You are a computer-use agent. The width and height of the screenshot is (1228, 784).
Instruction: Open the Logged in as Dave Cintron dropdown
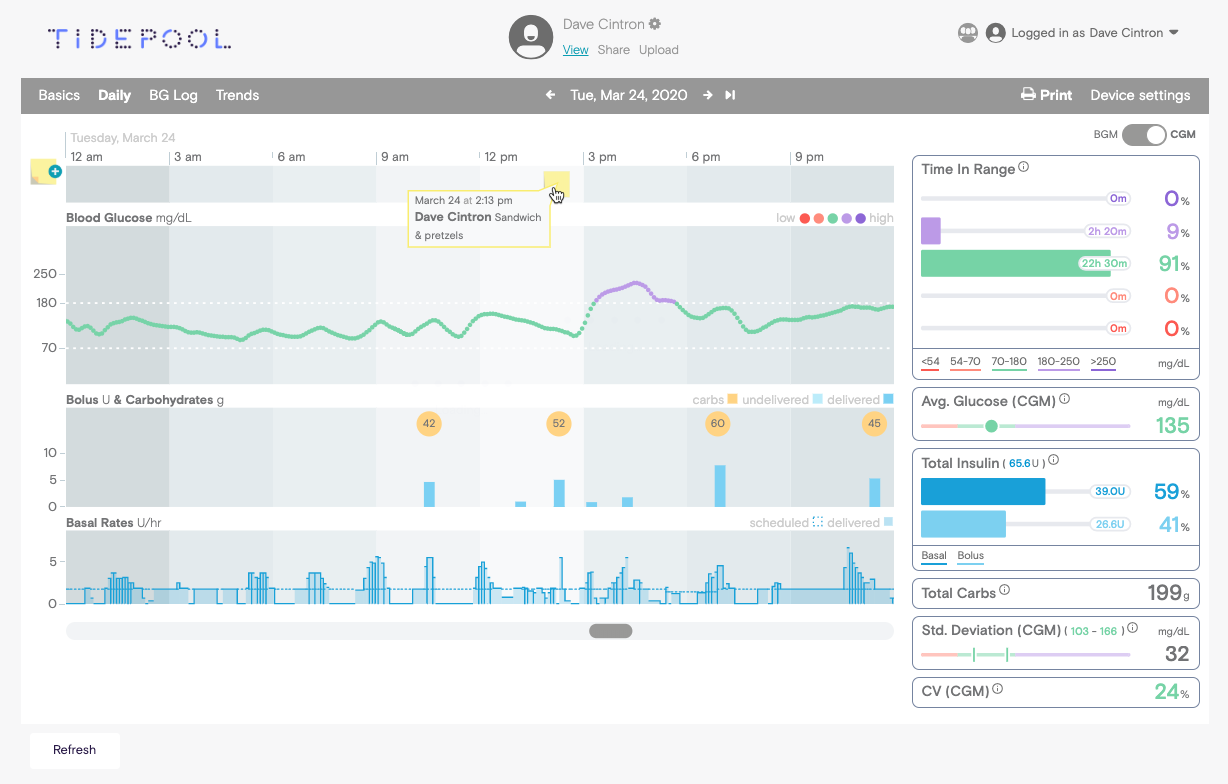click(x=1082, y=33)
